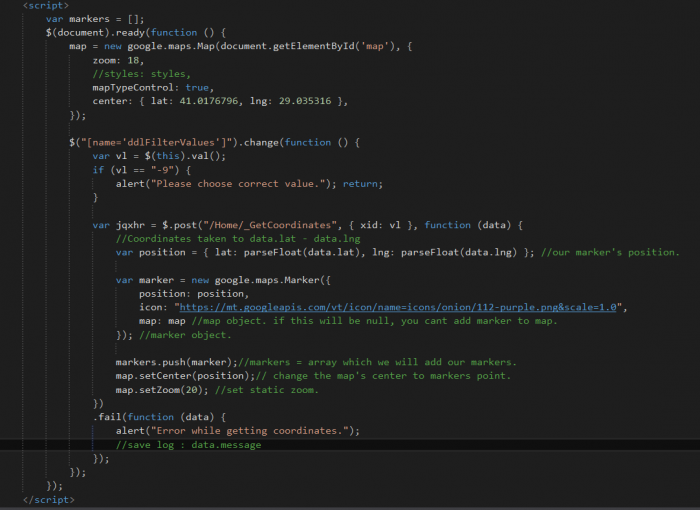Click 'var marker = new google.maps.Marker({' line
The width and height of the screenshot is (700, 510).
click(223, 280)
